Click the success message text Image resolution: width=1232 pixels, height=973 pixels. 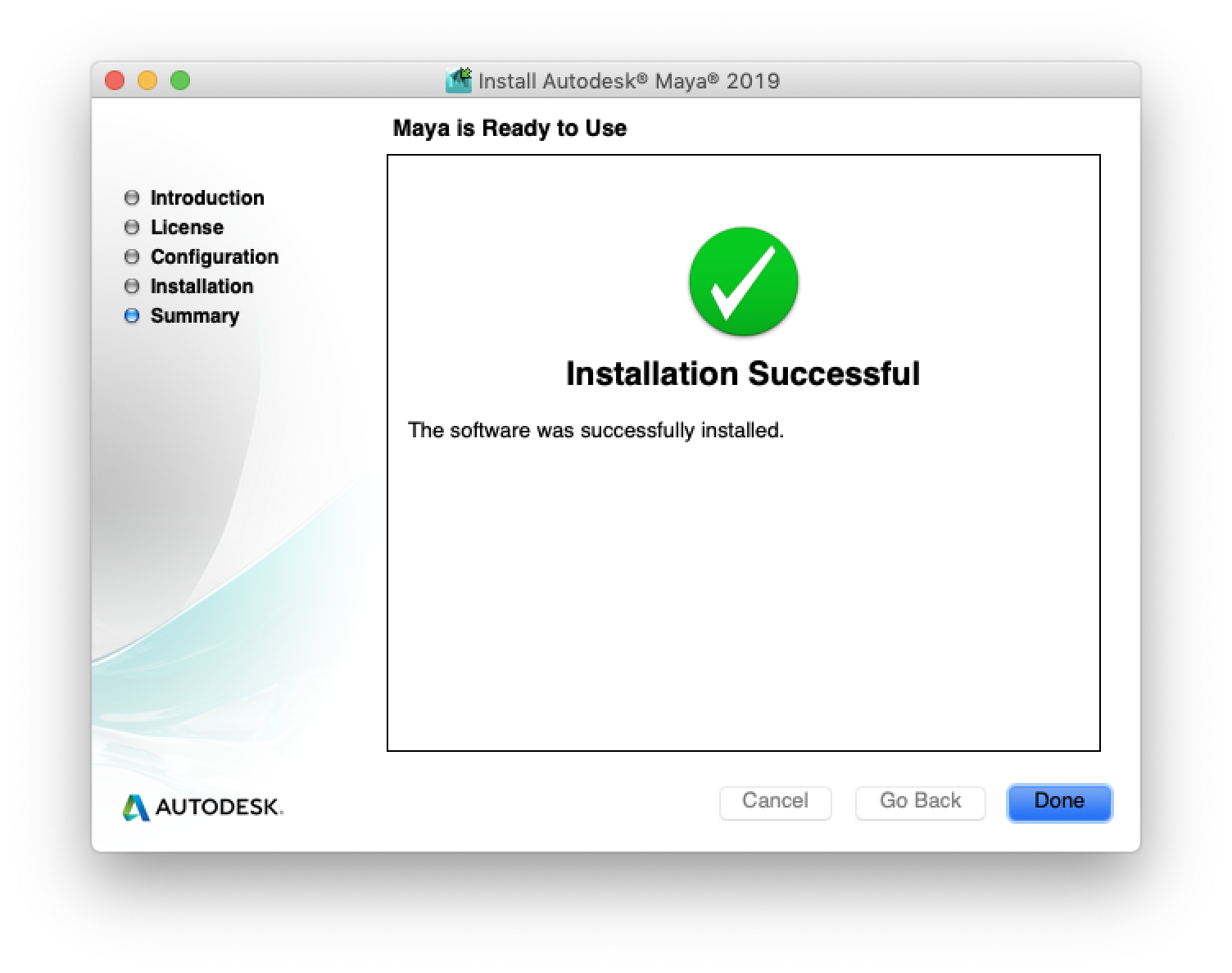pyautogui.click(x=596, y=429)
